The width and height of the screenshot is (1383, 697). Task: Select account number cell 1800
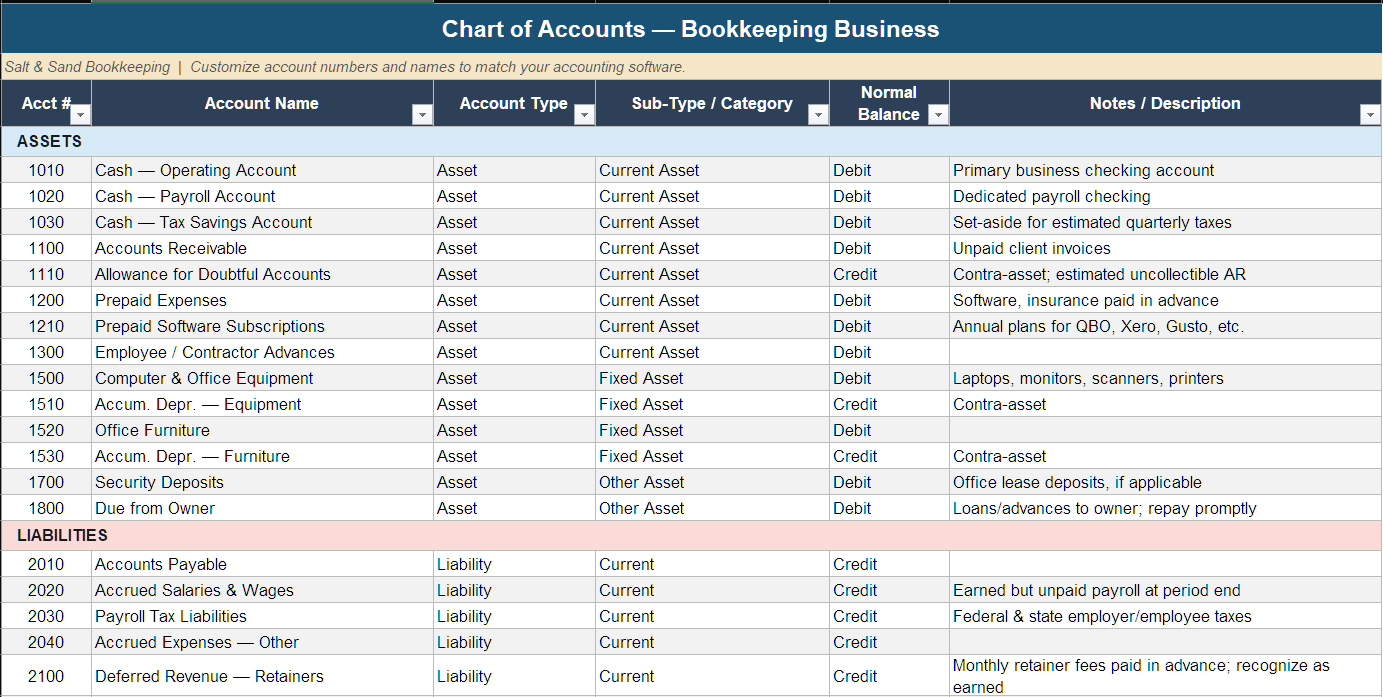tap(46, 508)
